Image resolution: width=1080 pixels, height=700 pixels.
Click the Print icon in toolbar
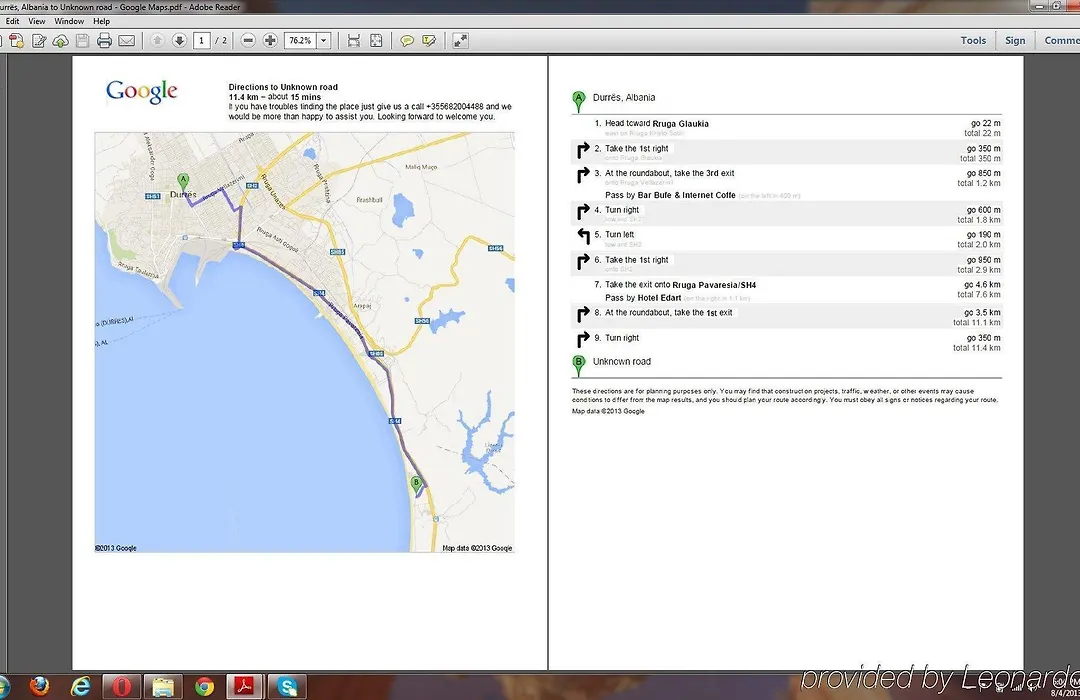pos(104,41)
